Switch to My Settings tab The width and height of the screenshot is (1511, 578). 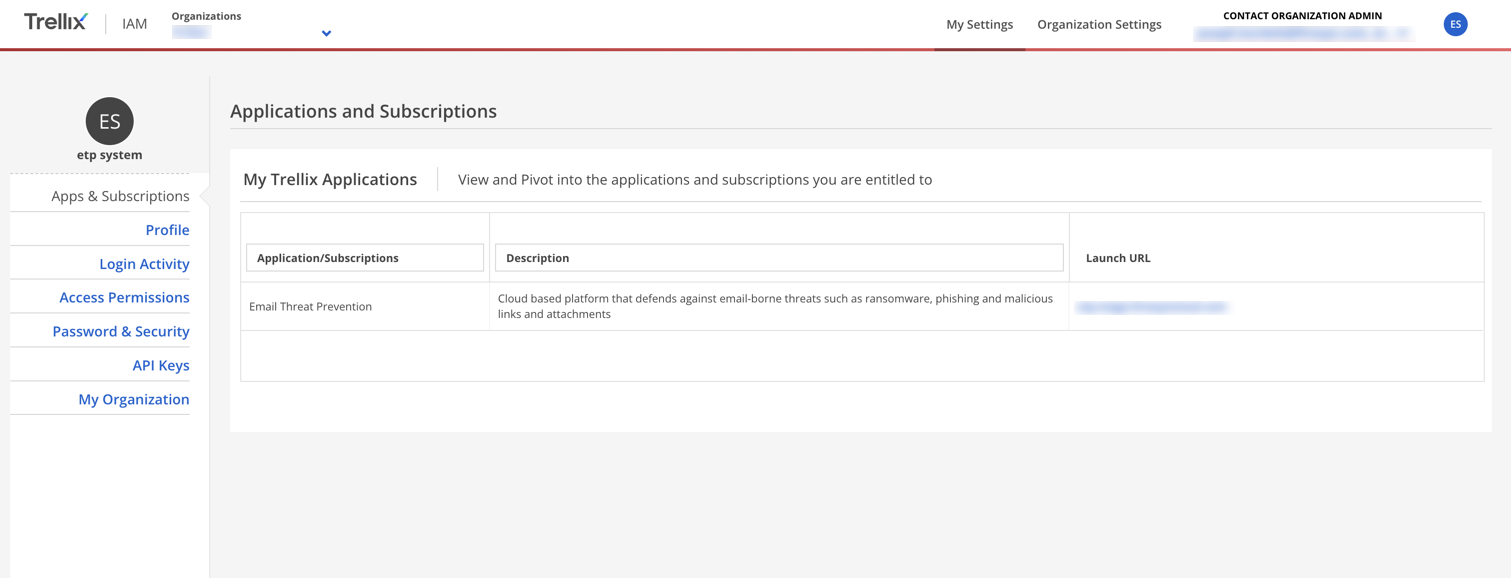coord(979,24)
